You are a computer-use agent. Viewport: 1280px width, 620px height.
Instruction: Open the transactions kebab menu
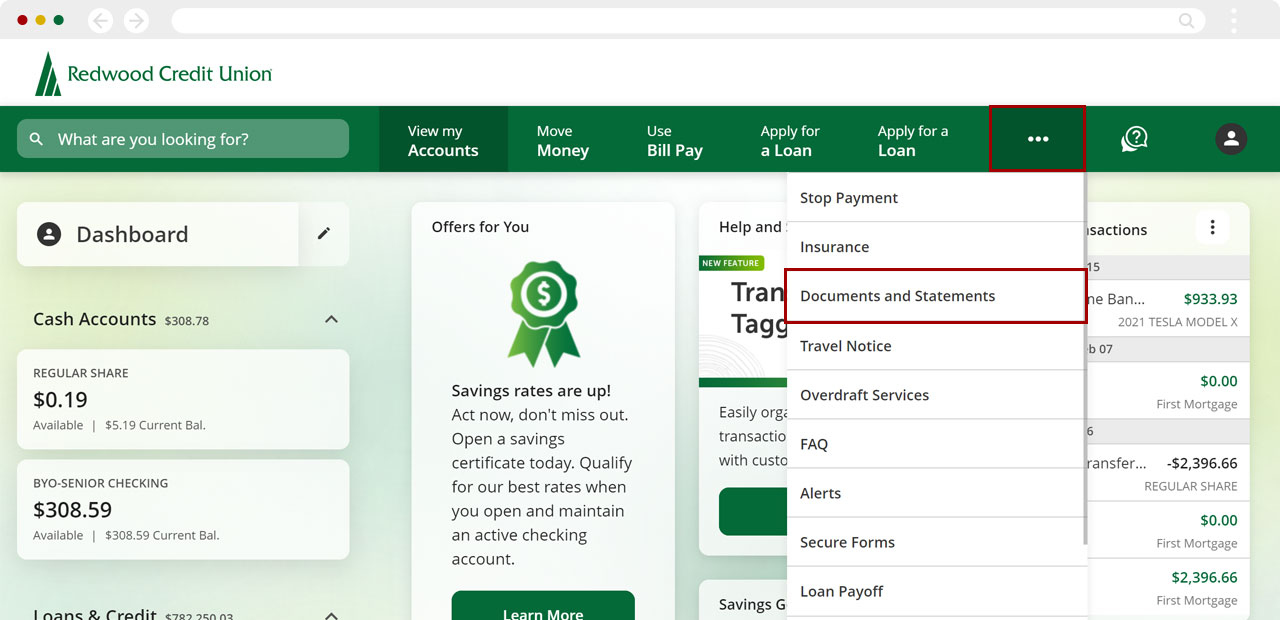(x=1212, y=228)
